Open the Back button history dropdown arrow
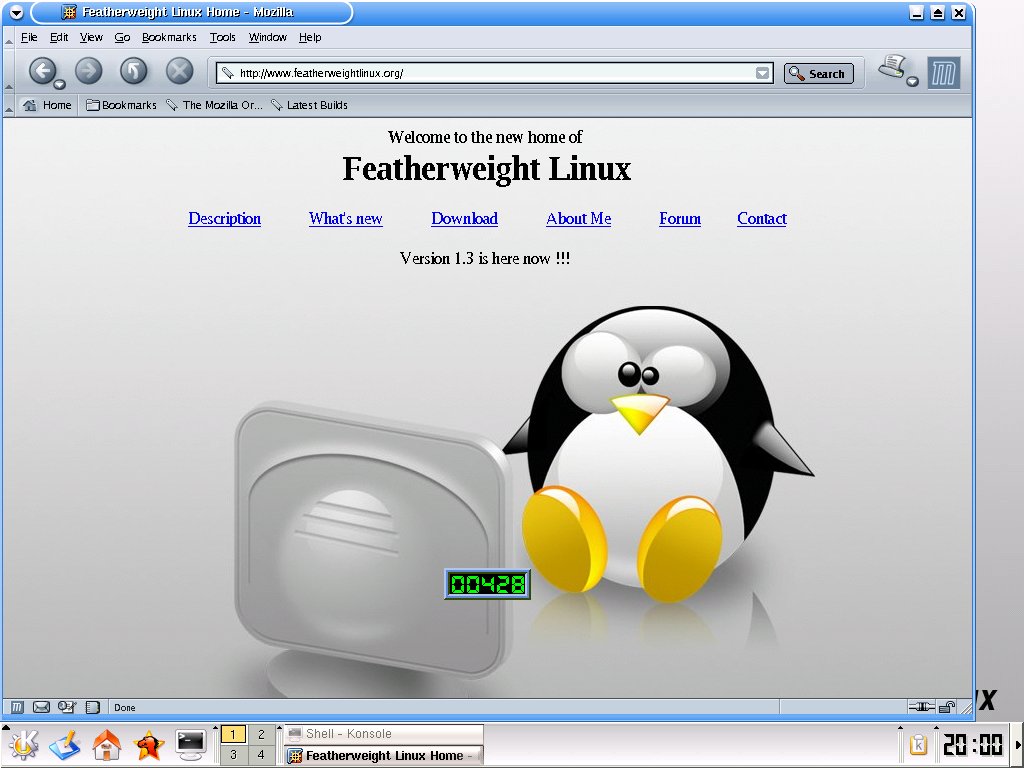The width and height of the screenshot is (1024, 768). tap(59, 84)
